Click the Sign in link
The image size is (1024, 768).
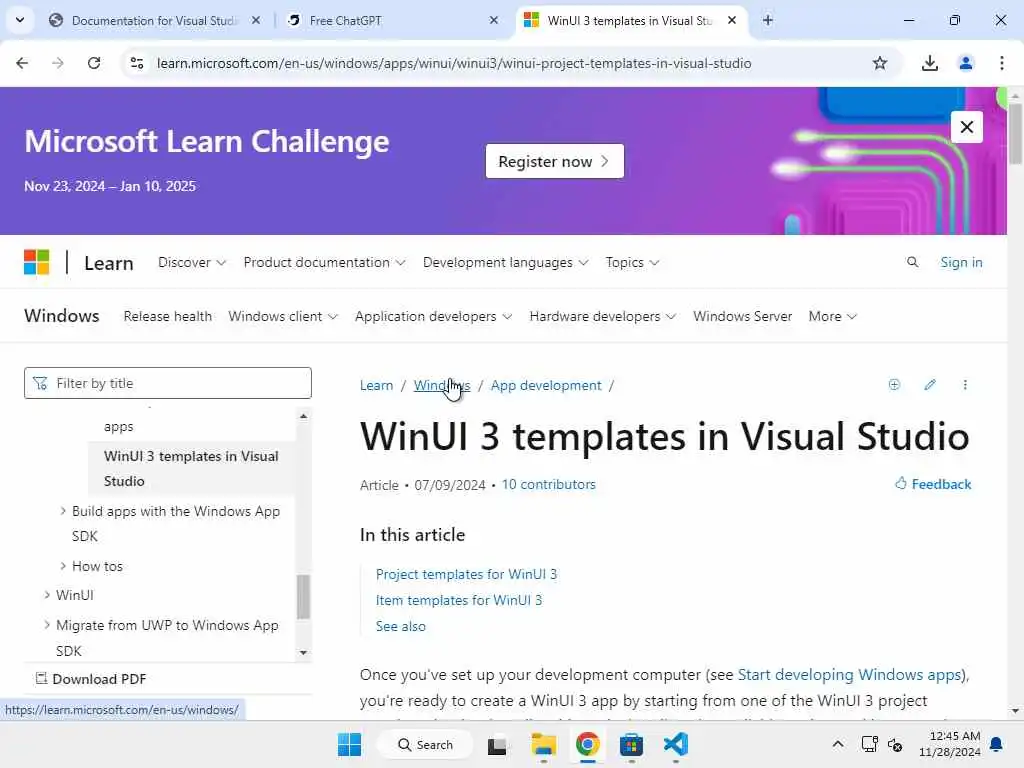point(961,263)
